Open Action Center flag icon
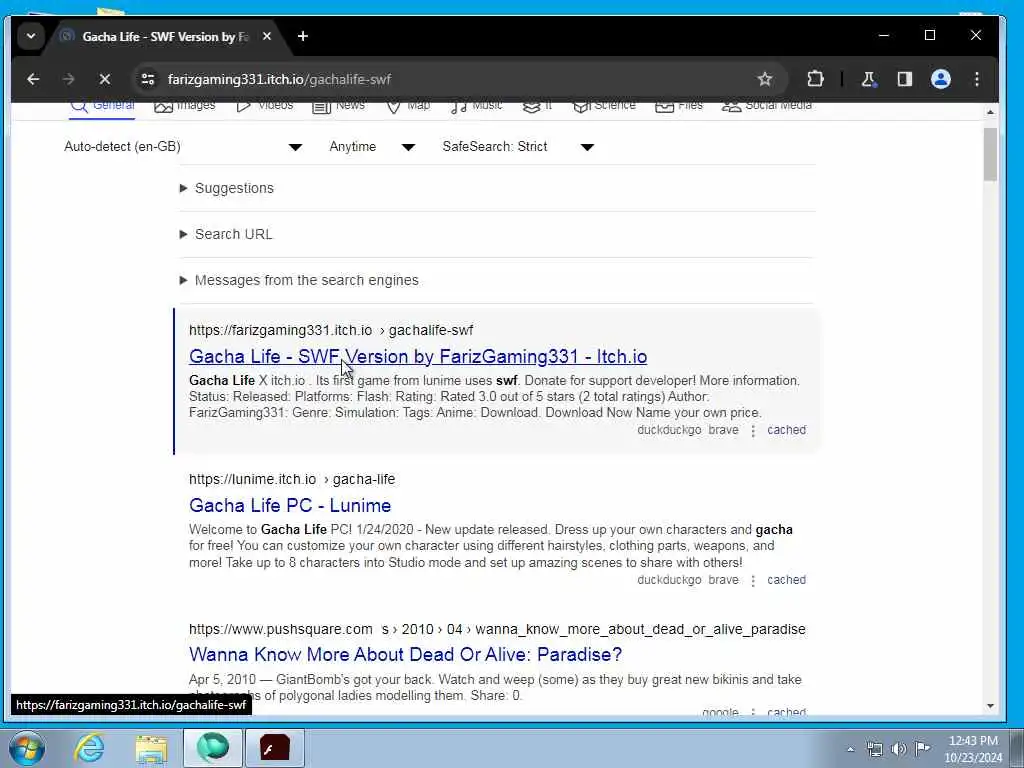1024x768 pixels. pyautogui.click(x=922, y=749)
